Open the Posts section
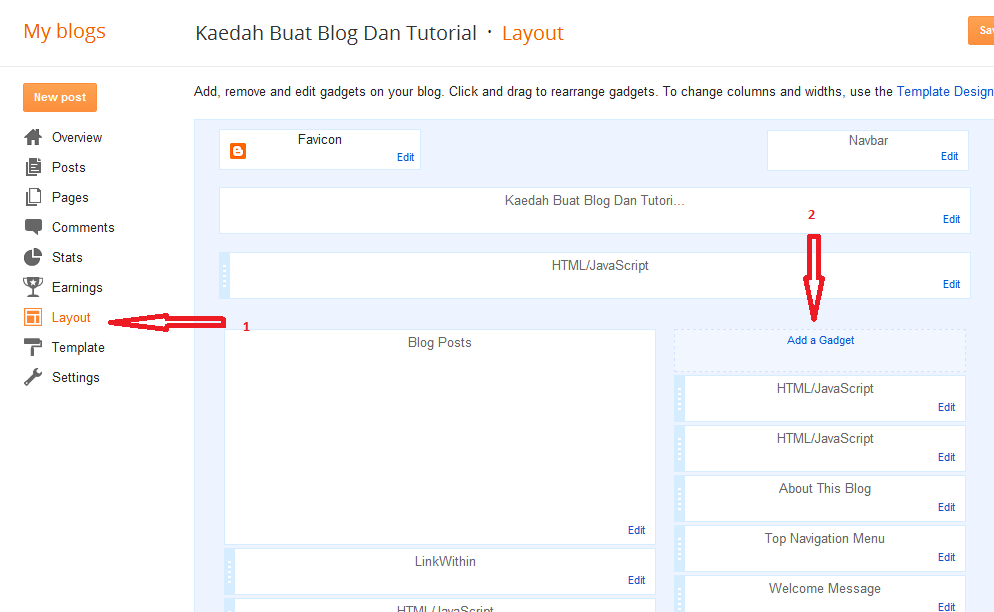Viewport: 994px width, 612px height. [68, 167]
